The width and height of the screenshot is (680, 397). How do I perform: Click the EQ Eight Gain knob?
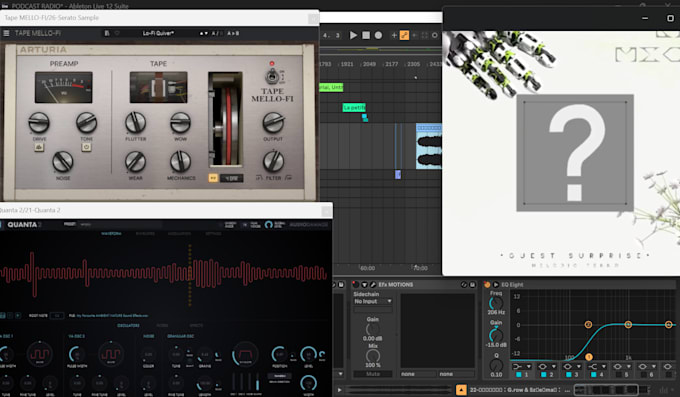[496, 335]
